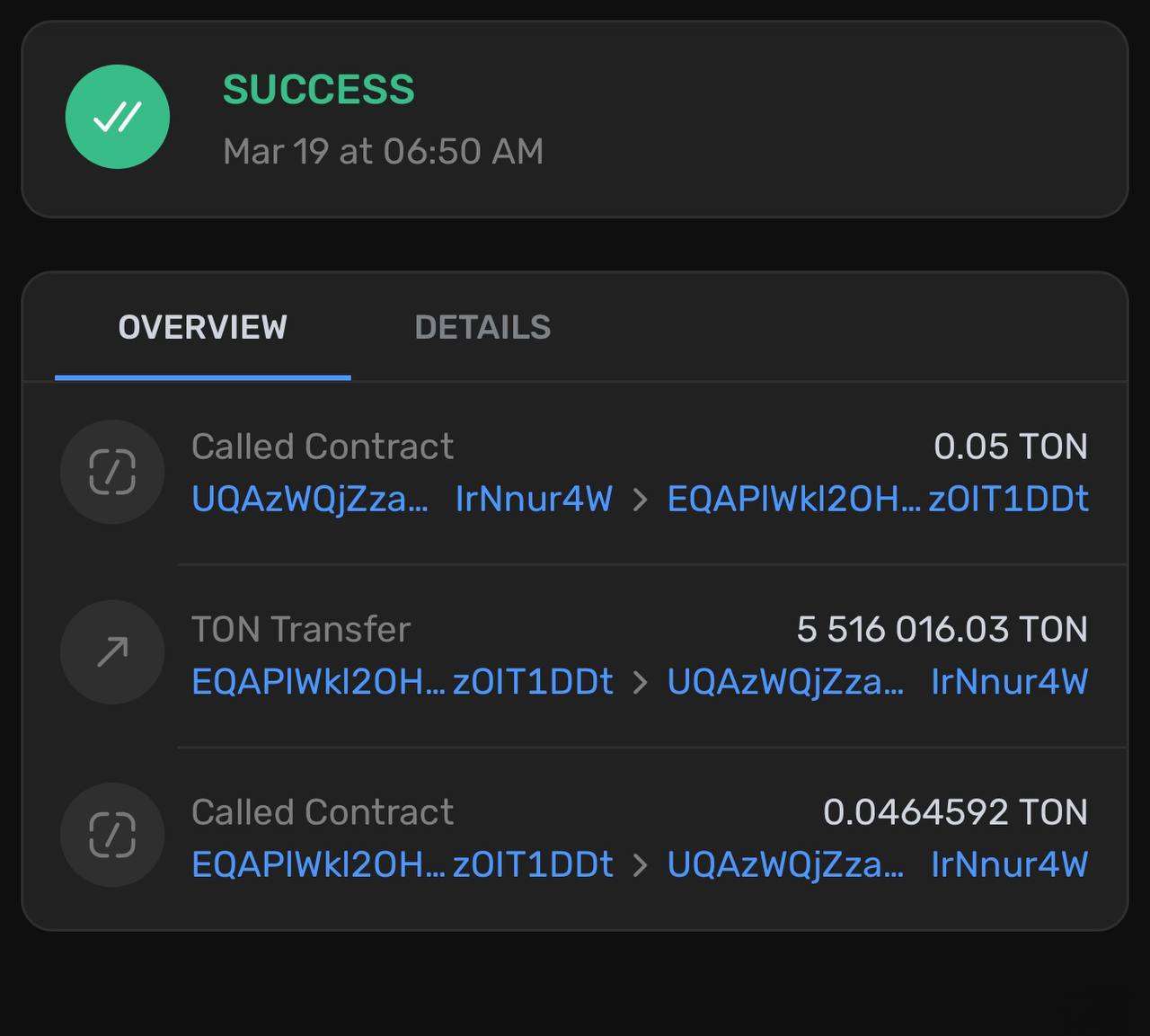1150x1036 pixels.
Task: Click the TON Transfer arrow icon
Action: 112,652
